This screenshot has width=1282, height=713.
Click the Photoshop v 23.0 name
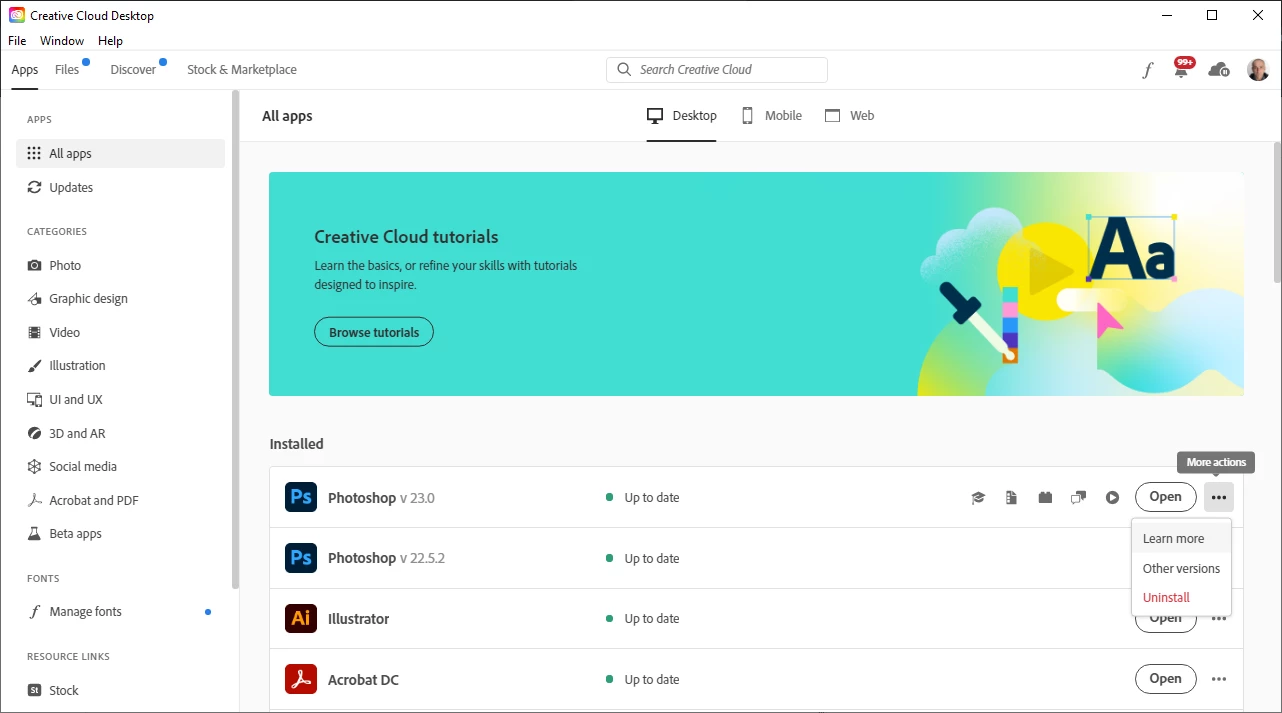tap(381, 498)
